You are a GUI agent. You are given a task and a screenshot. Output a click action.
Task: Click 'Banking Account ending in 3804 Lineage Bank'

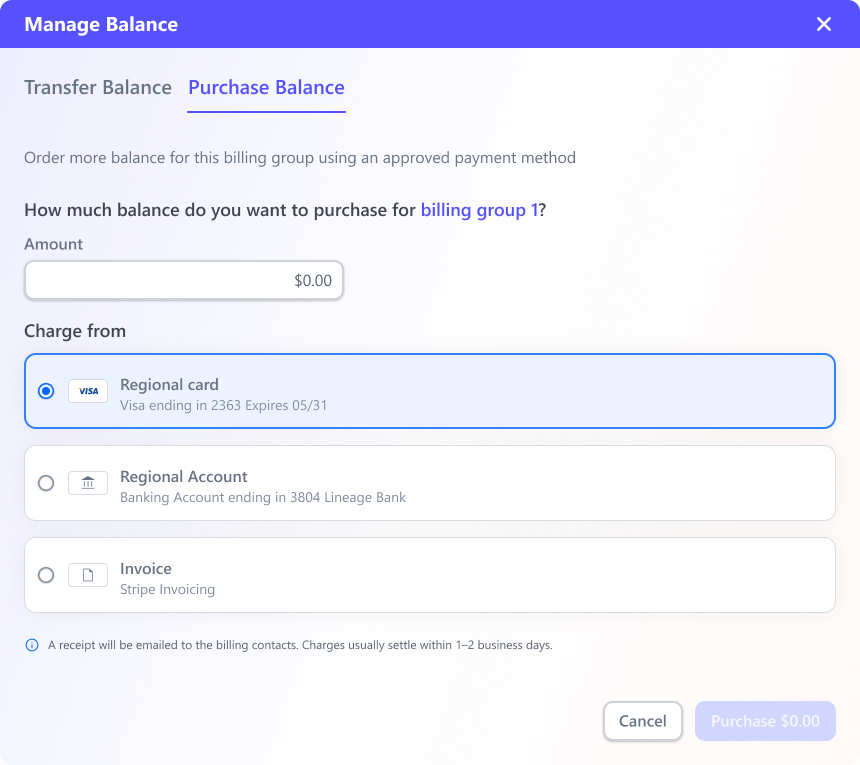point(263,497)
